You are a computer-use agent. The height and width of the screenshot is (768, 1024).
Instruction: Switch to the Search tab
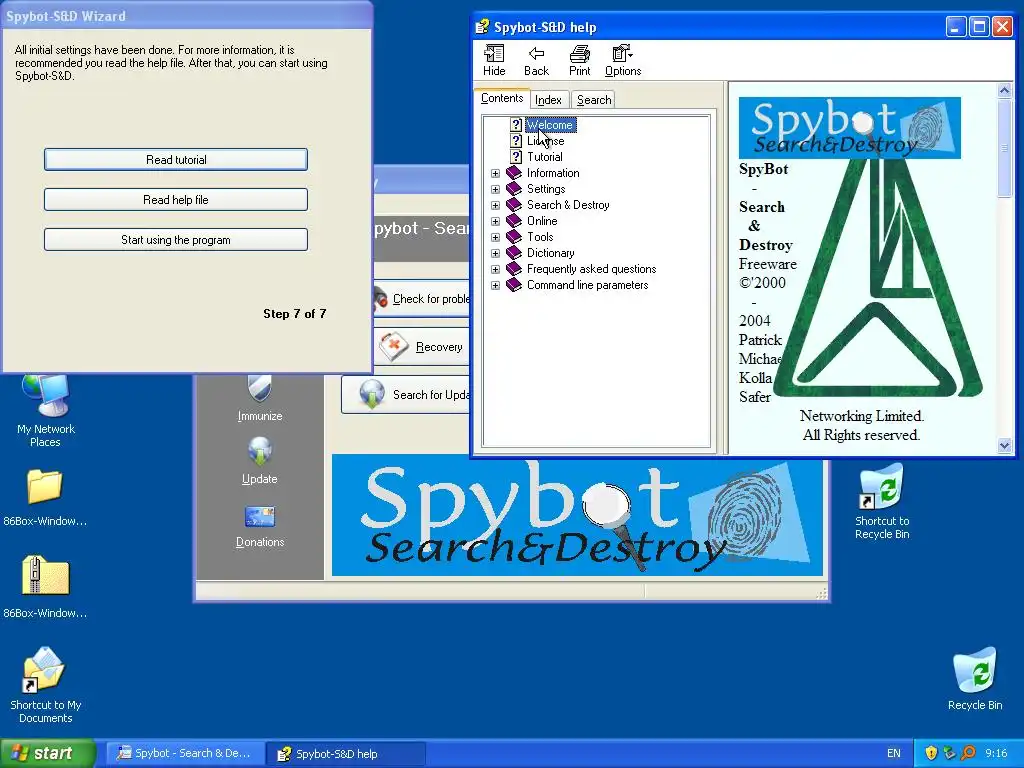coord(594,100)
